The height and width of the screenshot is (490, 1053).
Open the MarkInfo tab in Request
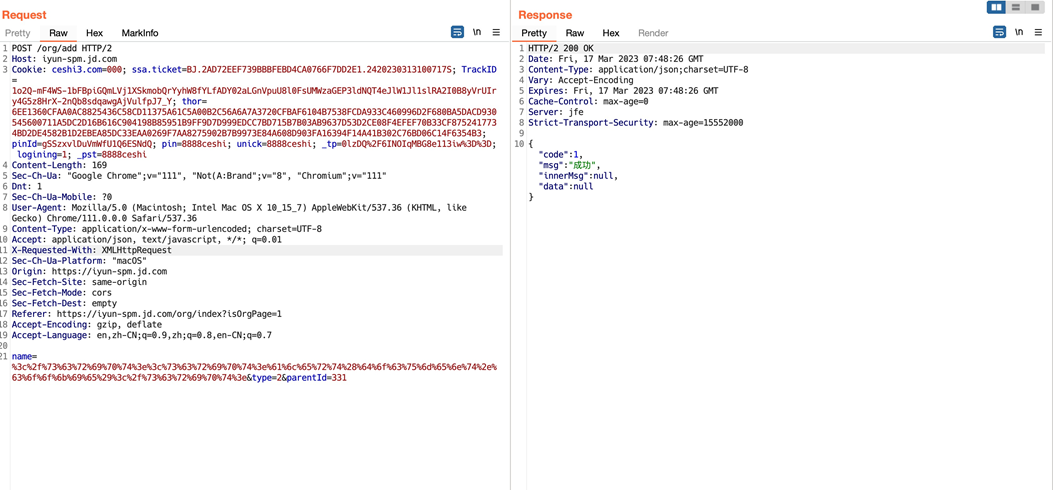click(140, 33)
